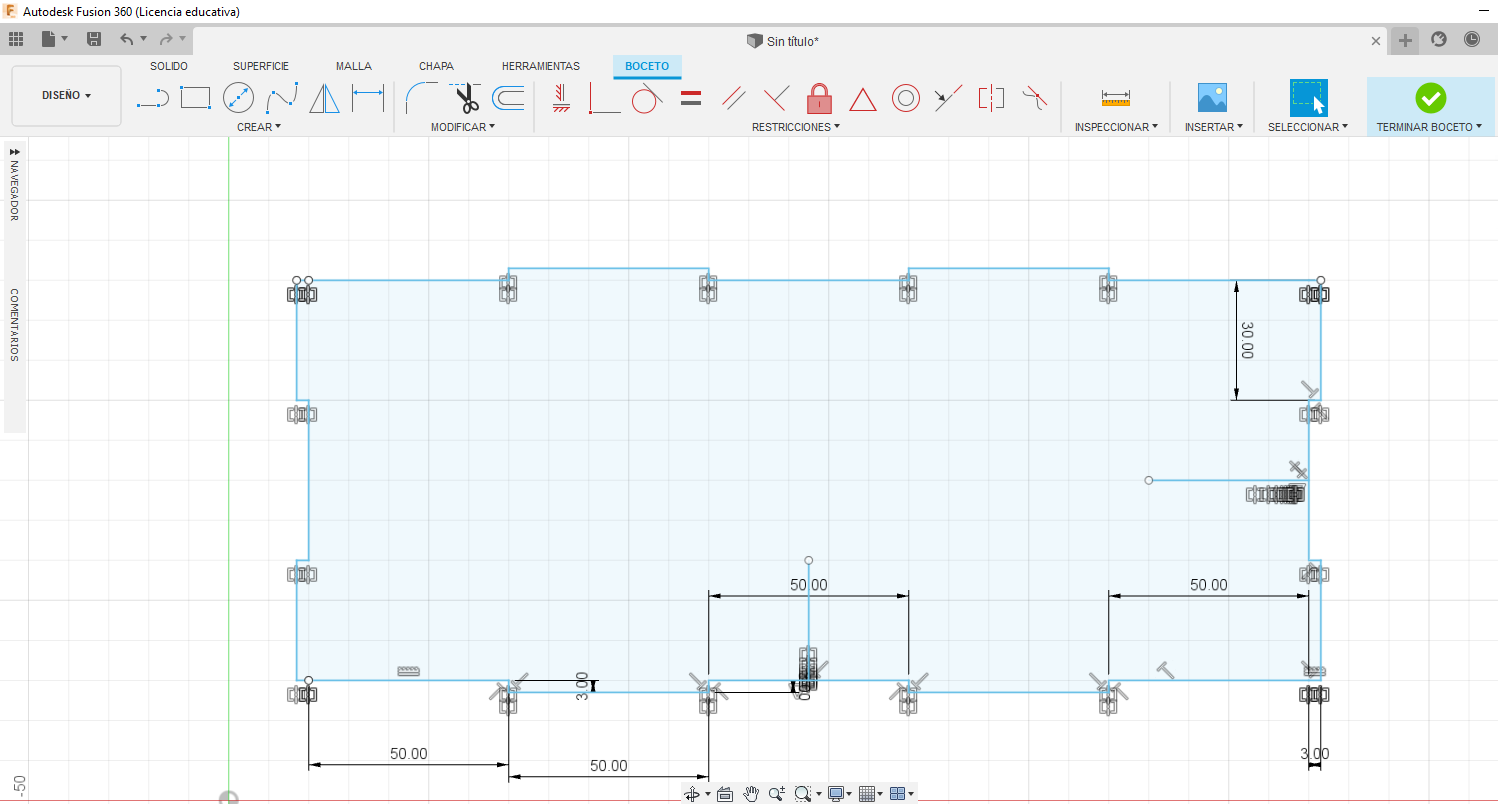The image size is (1498, 804).
Task: Apply the Curvature constraint
Action: point(1035,98)
